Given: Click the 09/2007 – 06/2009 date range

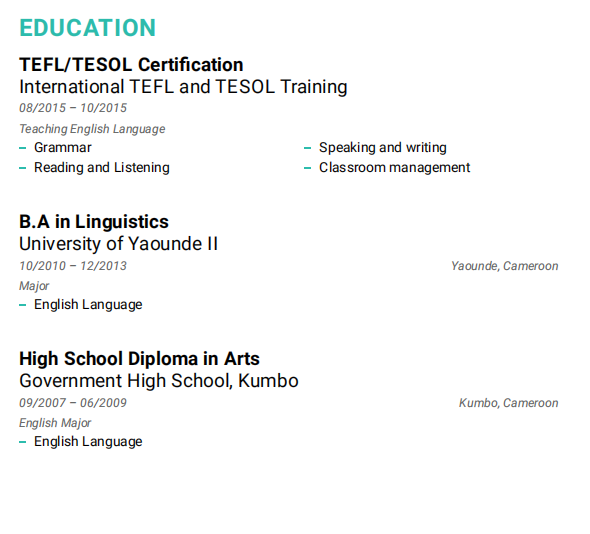Looking at the screenshot, I should coord(73,403).
